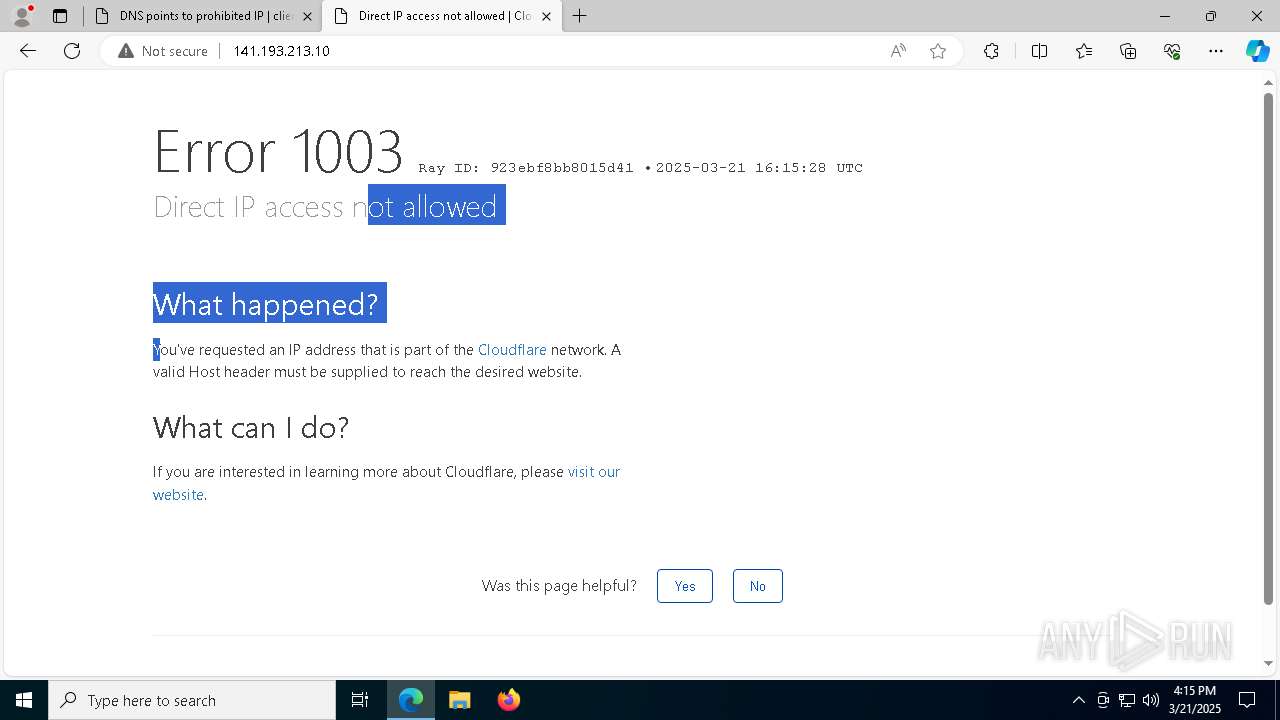Viewport: 1280px width, 720px height.
Task: Switch to the Direct IP access not allowed tab
Action: coord(441,16)
